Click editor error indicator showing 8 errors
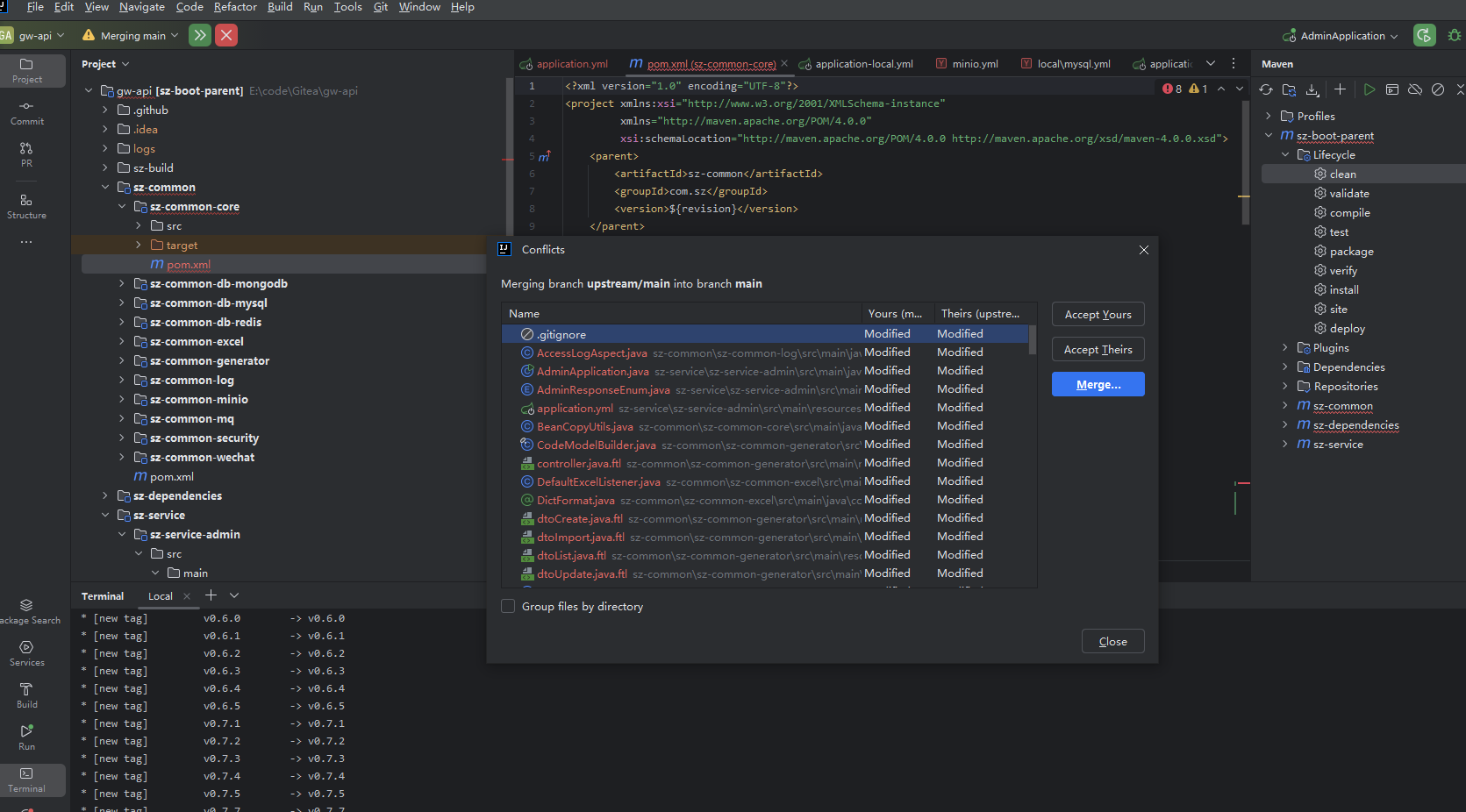The width and height of the screenshot is (1466, 812). point(1172,89)
